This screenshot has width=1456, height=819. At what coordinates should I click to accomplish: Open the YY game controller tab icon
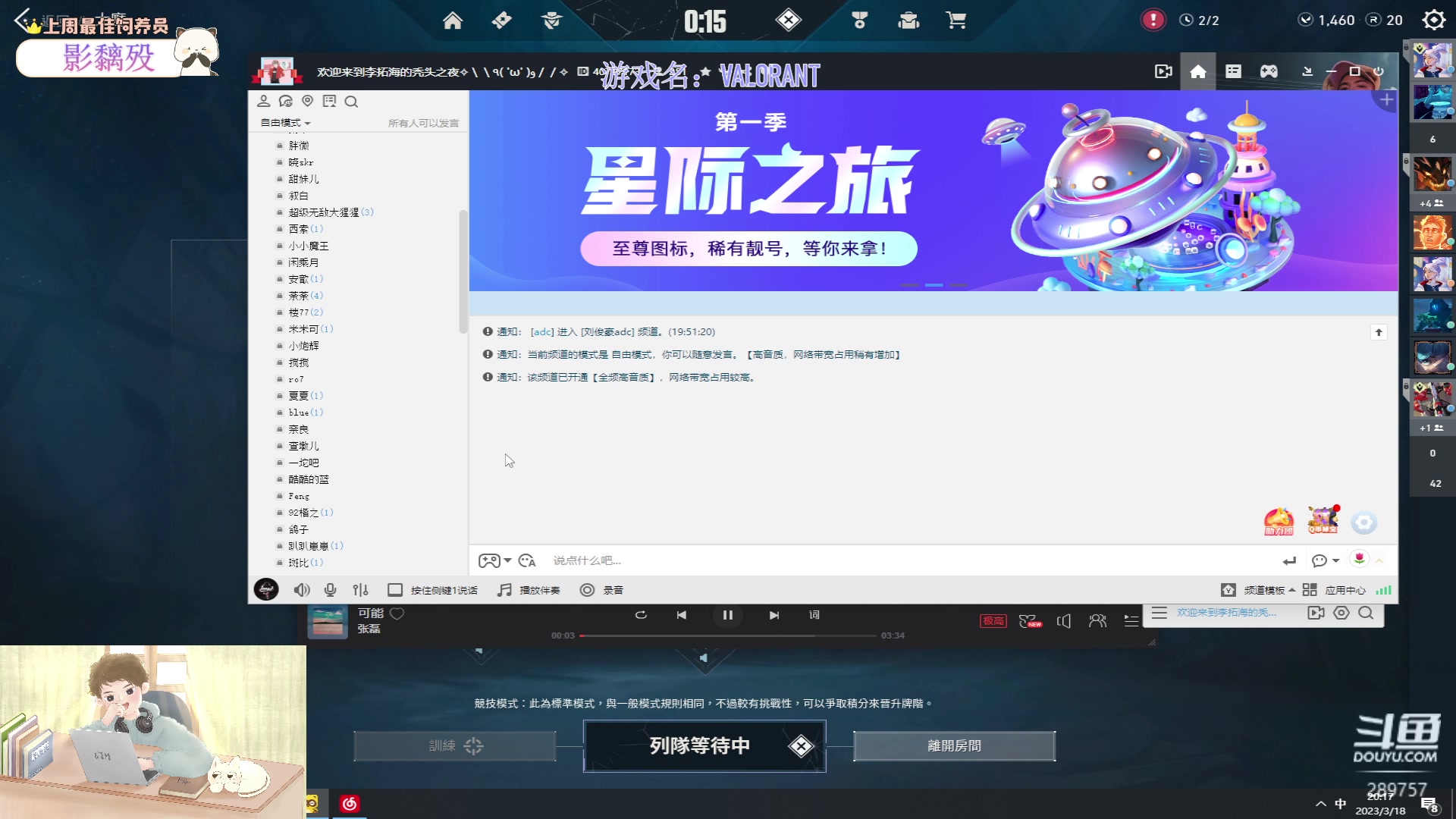1269,71
